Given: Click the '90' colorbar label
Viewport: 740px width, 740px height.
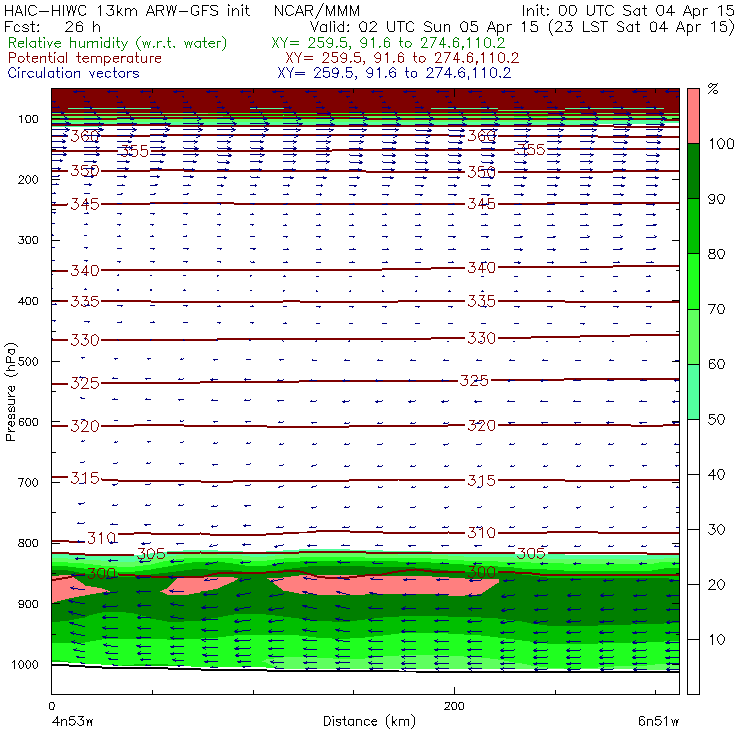Looking at the screenshot, I should (716, 199).
